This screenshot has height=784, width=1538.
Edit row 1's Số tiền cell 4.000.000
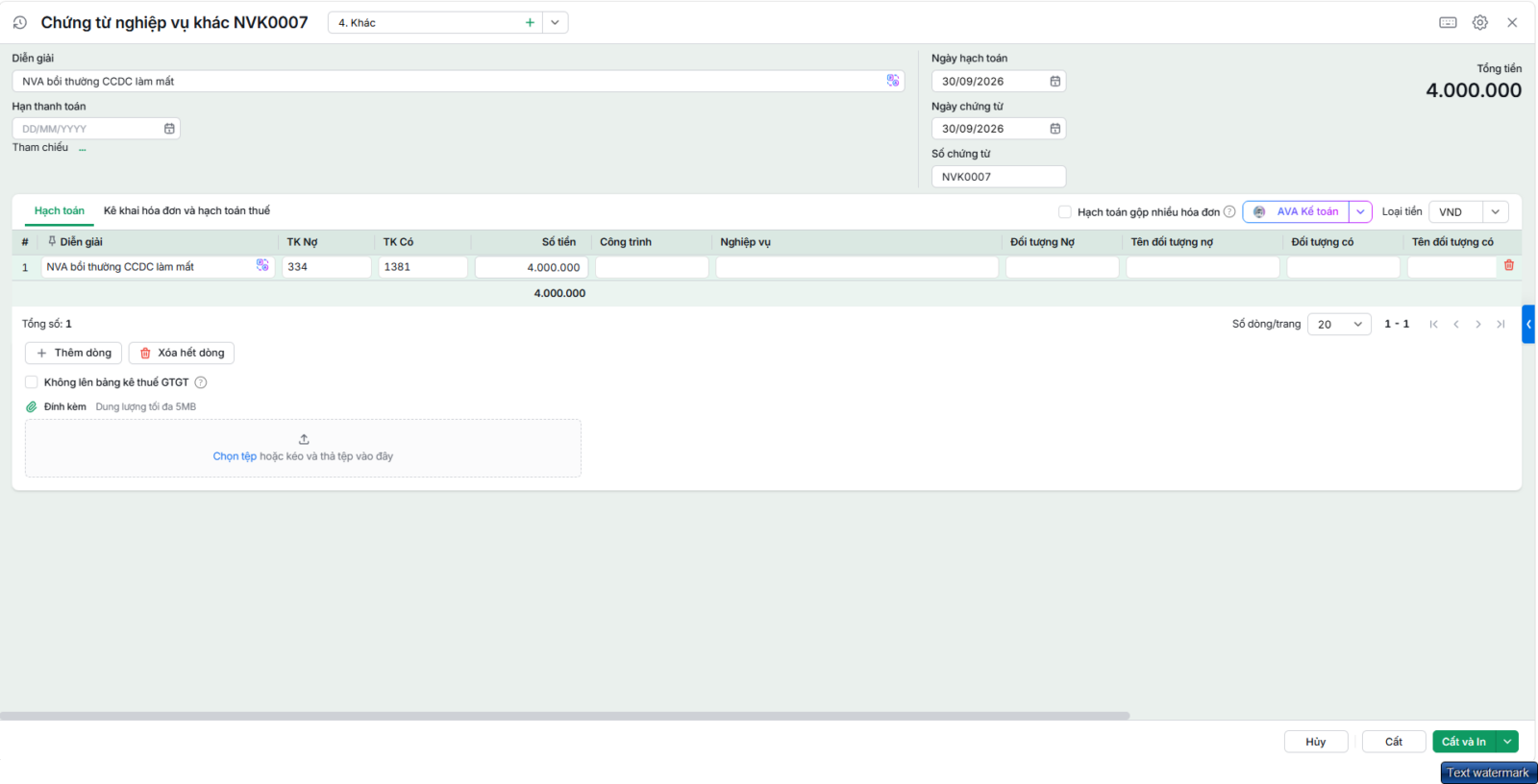[x=532, y=267]
